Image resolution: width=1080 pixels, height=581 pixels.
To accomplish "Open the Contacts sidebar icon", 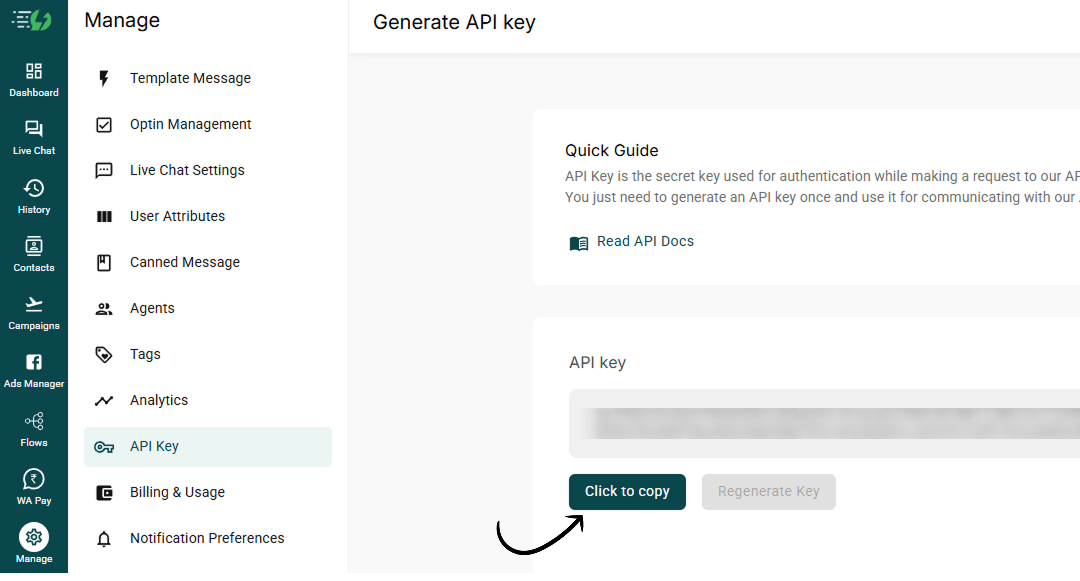I will [34, 246].
